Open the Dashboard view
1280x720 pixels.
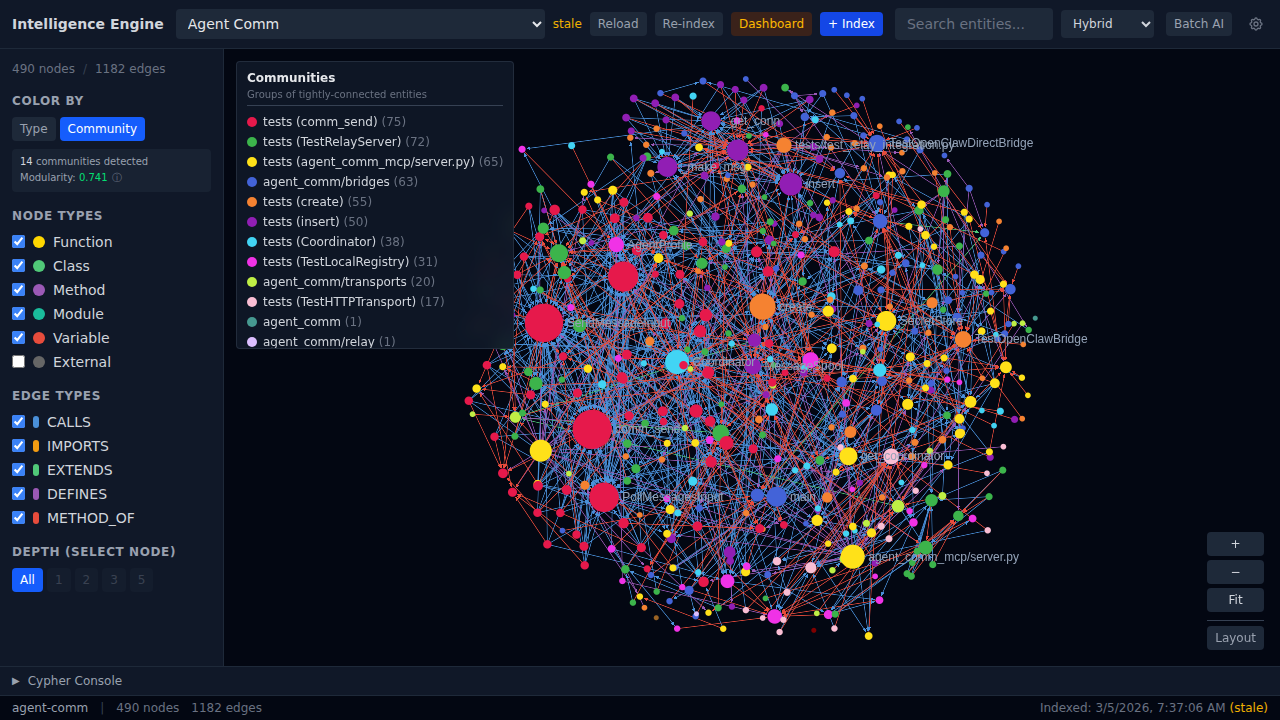[x=771, y=24]
